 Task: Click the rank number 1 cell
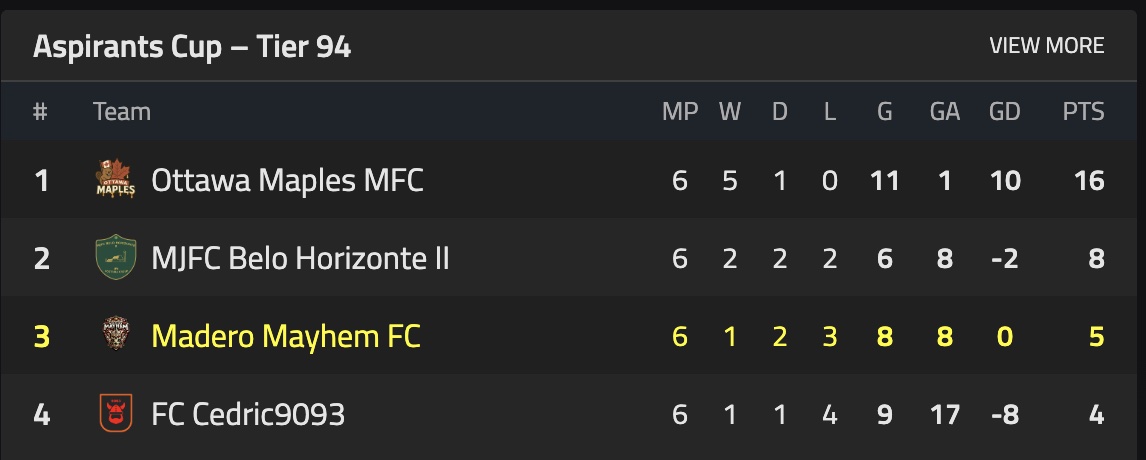[41, 181]
